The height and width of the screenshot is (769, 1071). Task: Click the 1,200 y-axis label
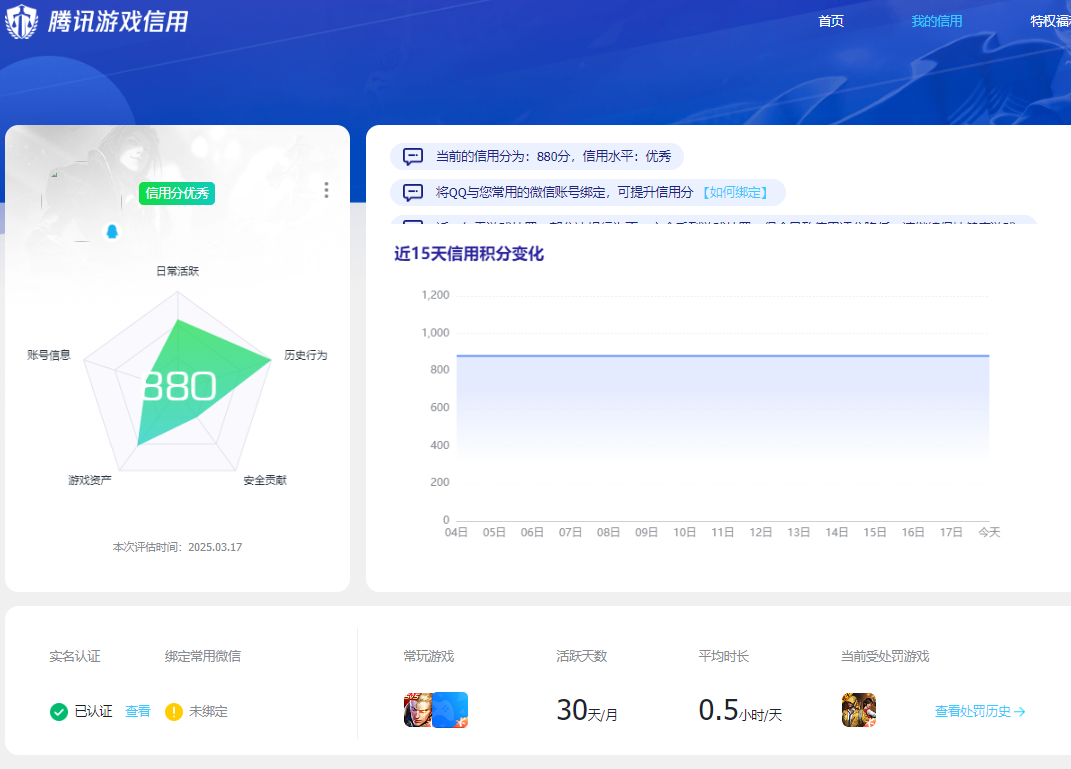coord(435,295)
